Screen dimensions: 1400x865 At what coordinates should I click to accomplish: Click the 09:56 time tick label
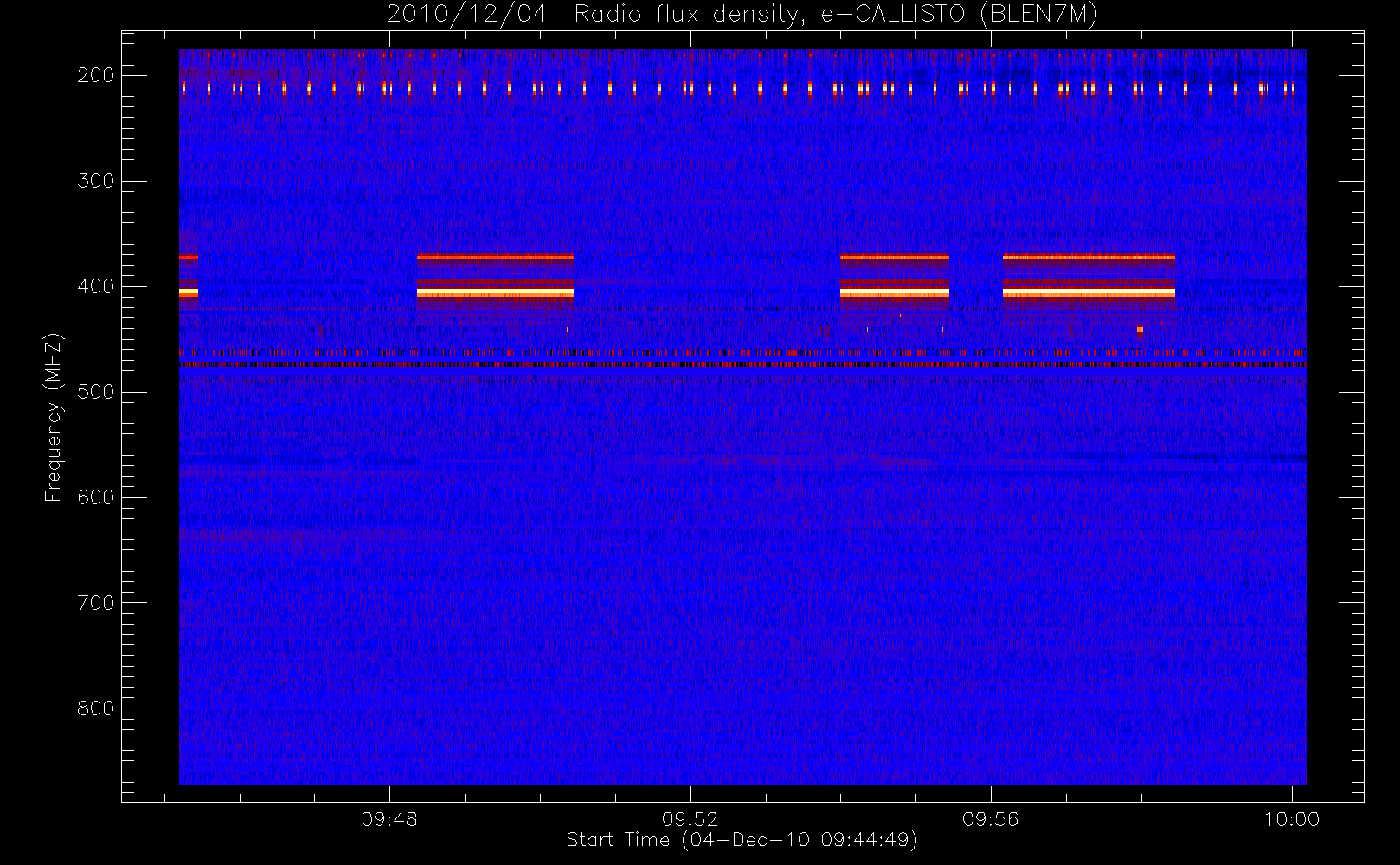coord(990,819)
